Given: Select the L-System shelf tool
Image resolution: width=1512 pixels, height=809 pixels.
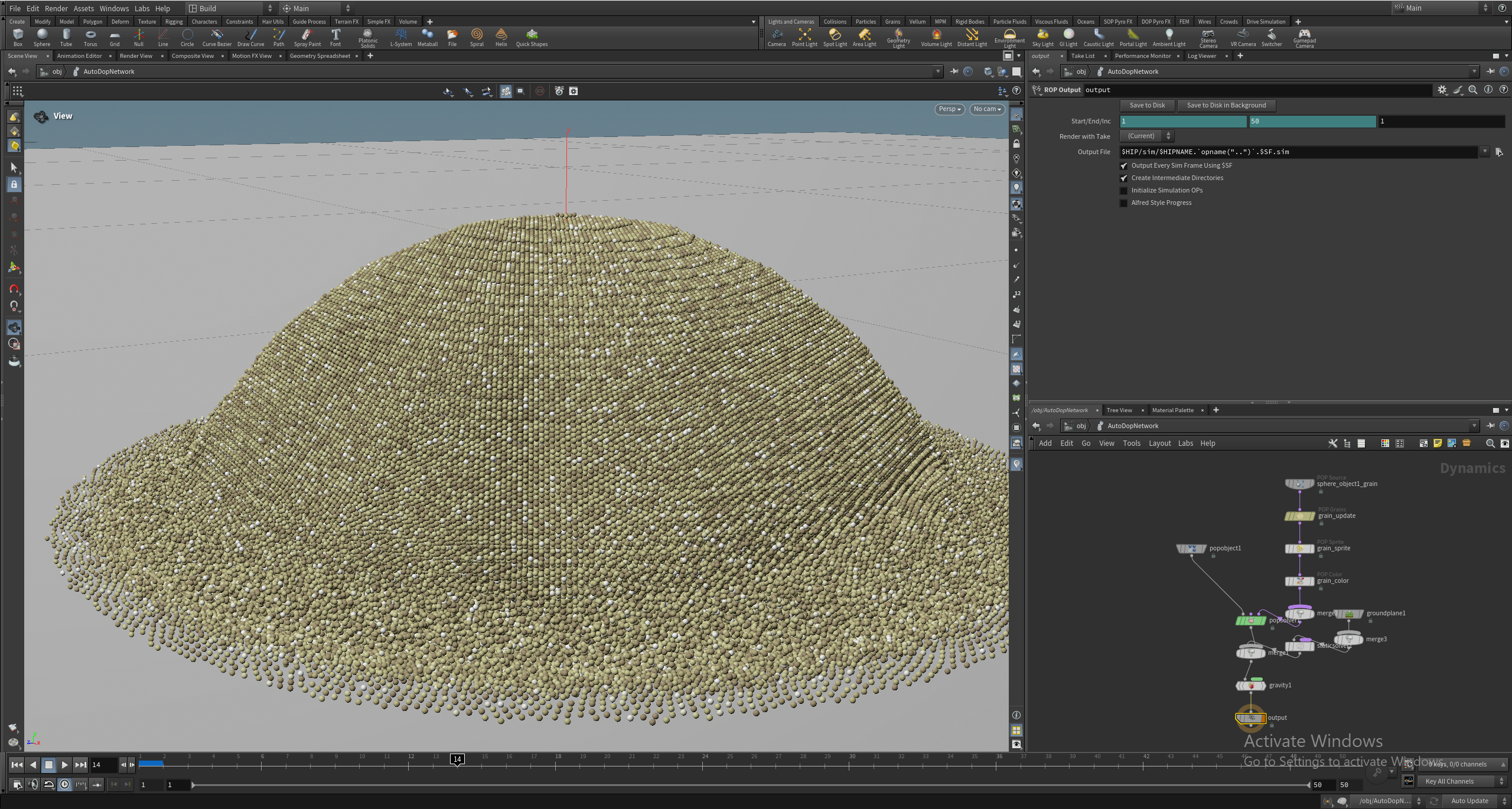Looking at the screenshot, I should coord(401,37).
